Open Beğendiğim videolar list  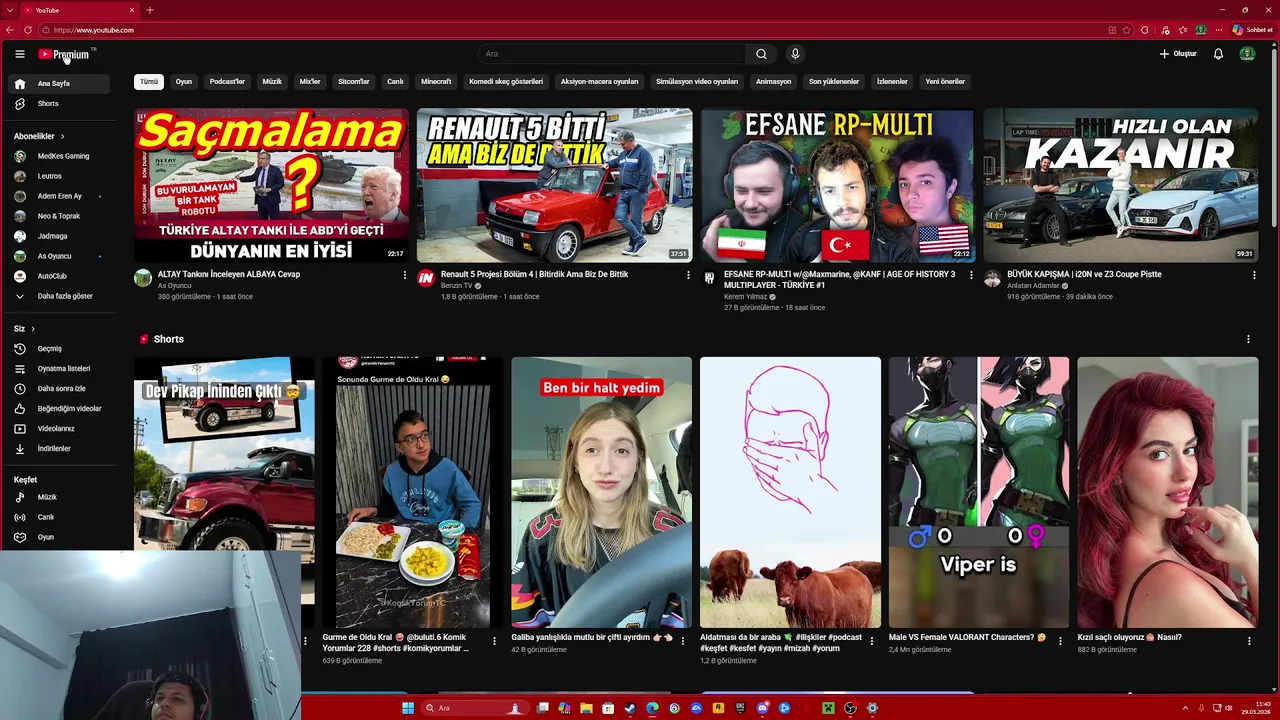pos(58,409)
